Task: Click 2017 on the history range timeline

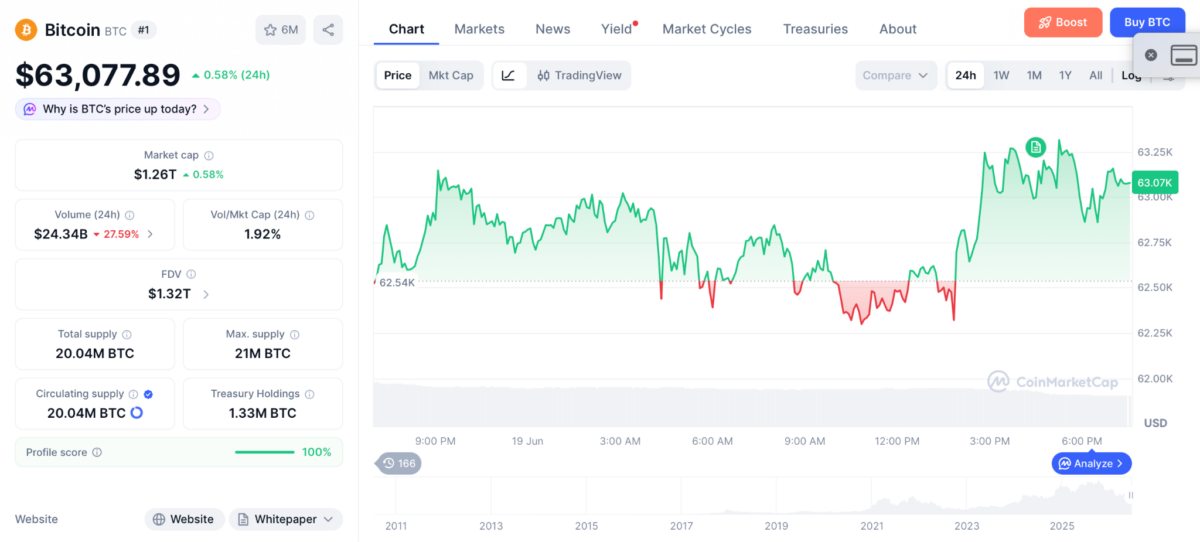Action: (x=681, y=526)
